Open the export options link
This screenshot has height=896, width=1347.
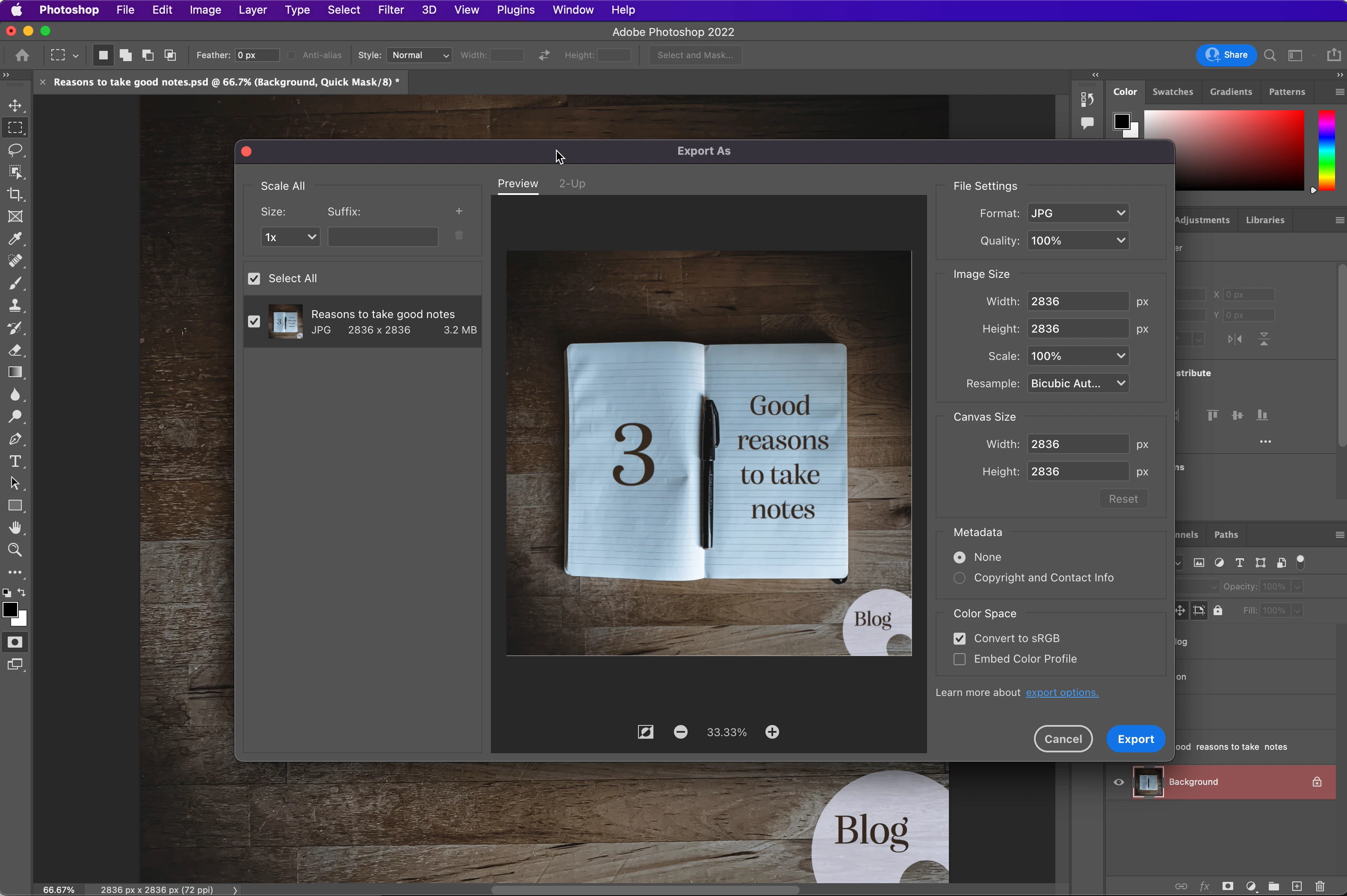(1061, 693)
